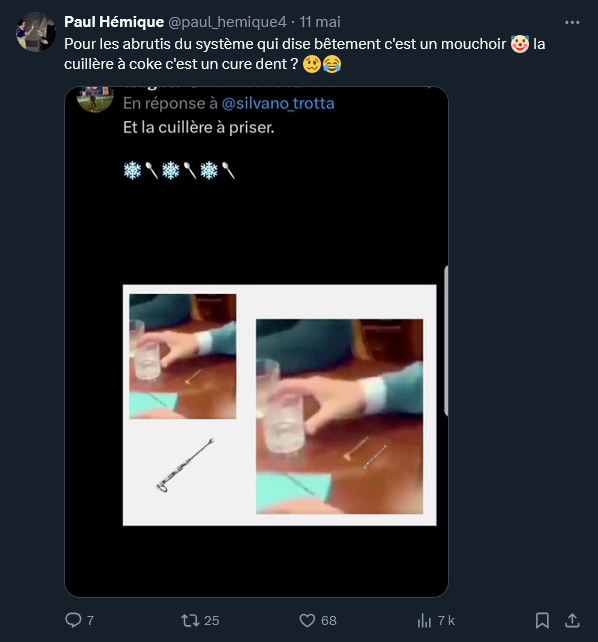This screenshot has height=642, width=598.
Task: Like the tweet with the heart icon
Action: 307,620
